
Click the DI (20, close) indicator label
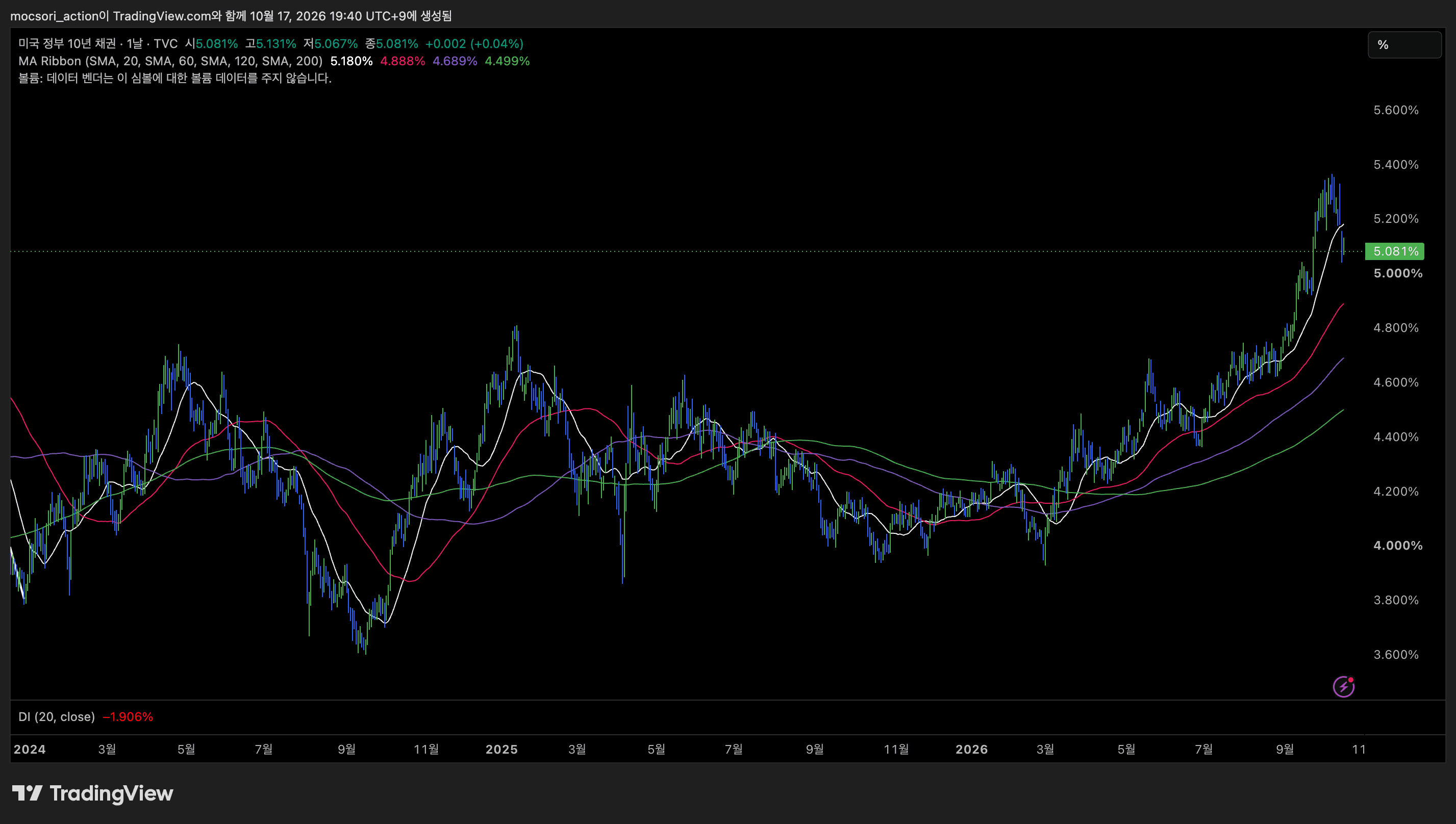pos(57,716)
